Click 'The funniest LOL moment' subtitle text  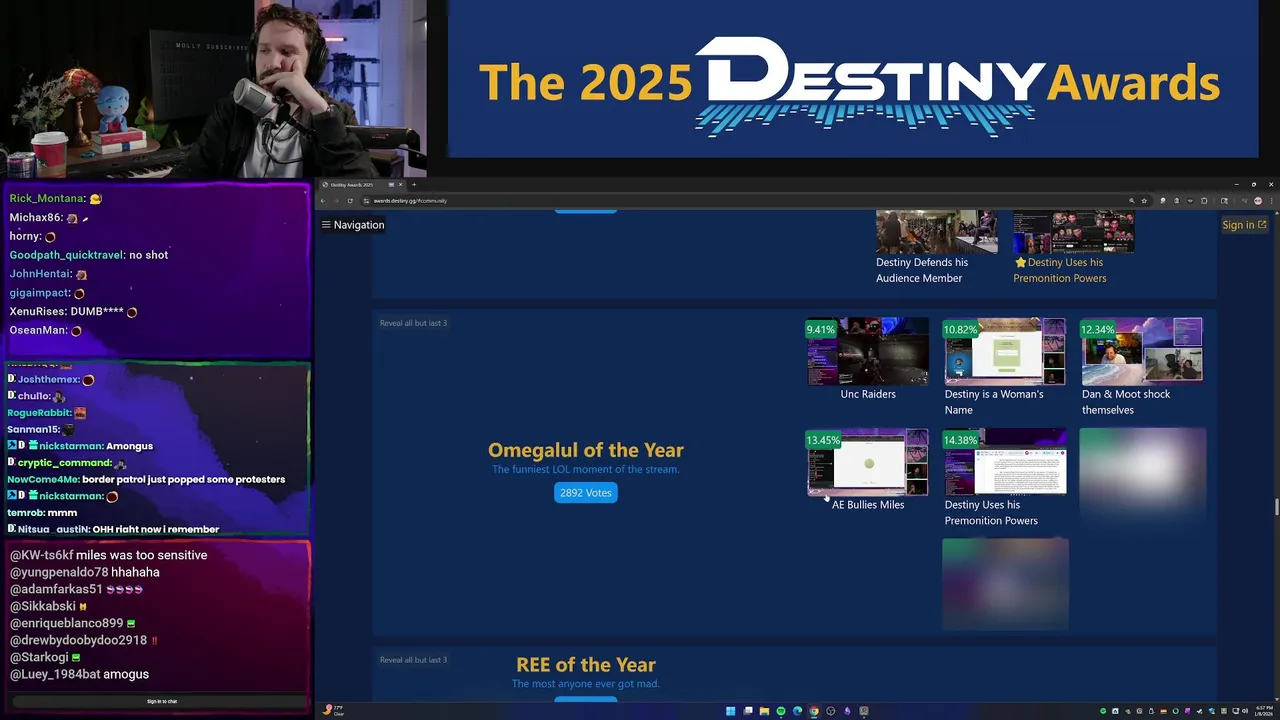[586, 469]
